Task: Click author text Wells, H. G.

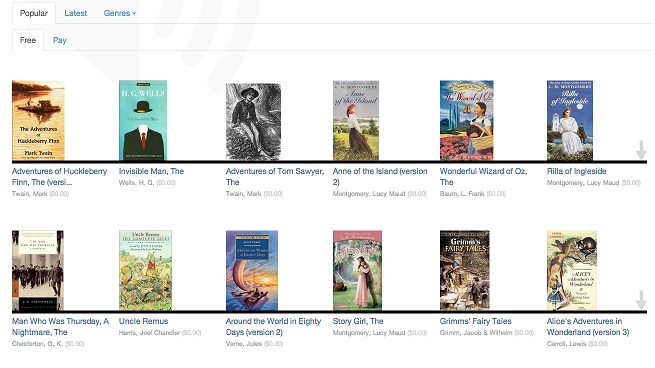Action: coord(137,183)
